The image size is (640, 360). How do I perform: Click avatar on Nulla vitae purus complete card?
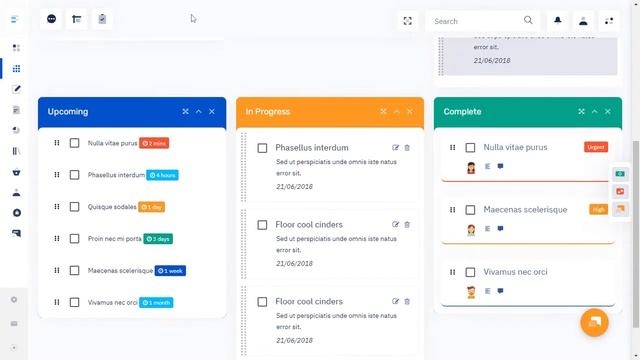[471, 167]
